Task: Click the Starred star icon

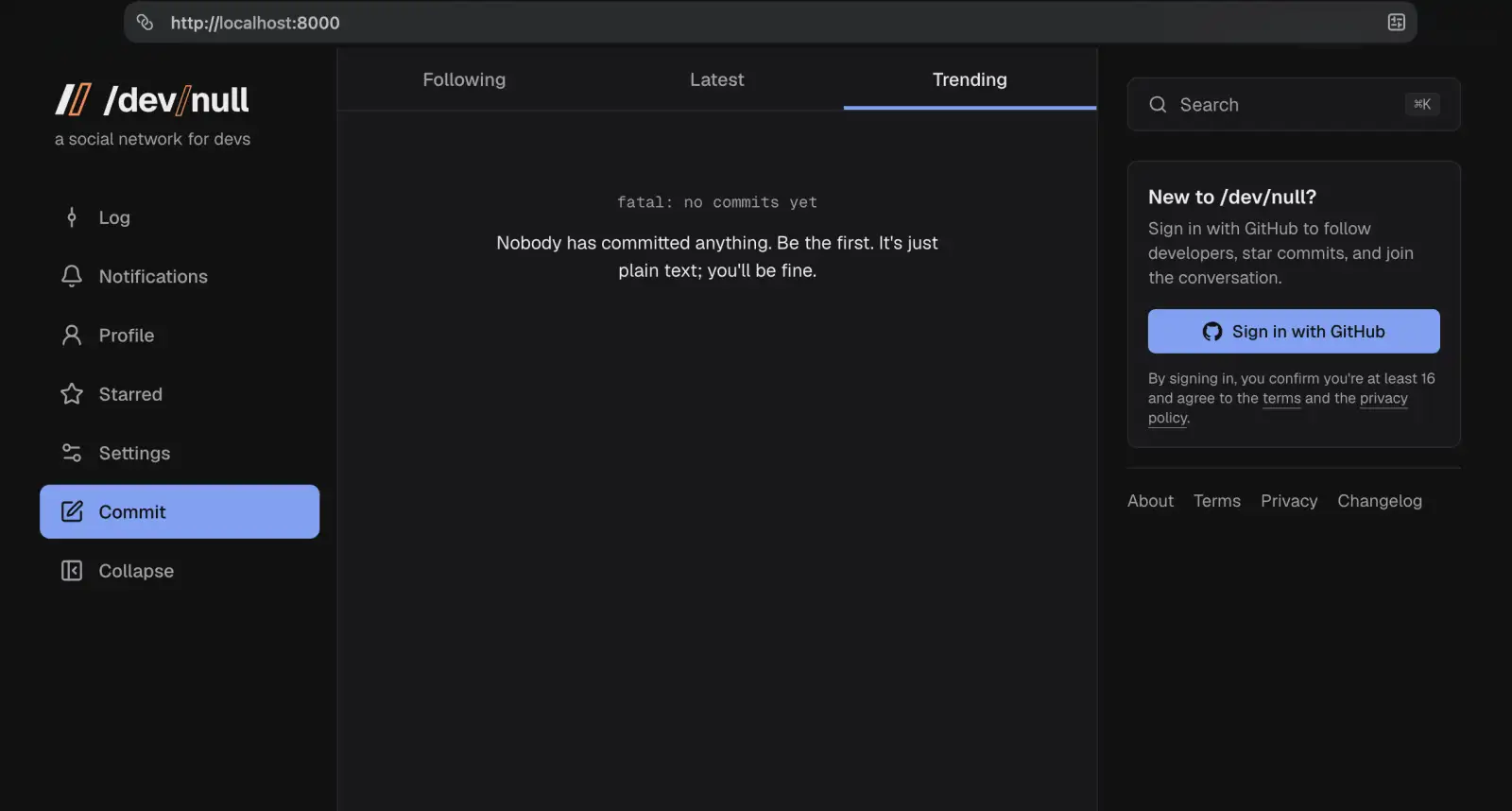Action: pos(72,394)
